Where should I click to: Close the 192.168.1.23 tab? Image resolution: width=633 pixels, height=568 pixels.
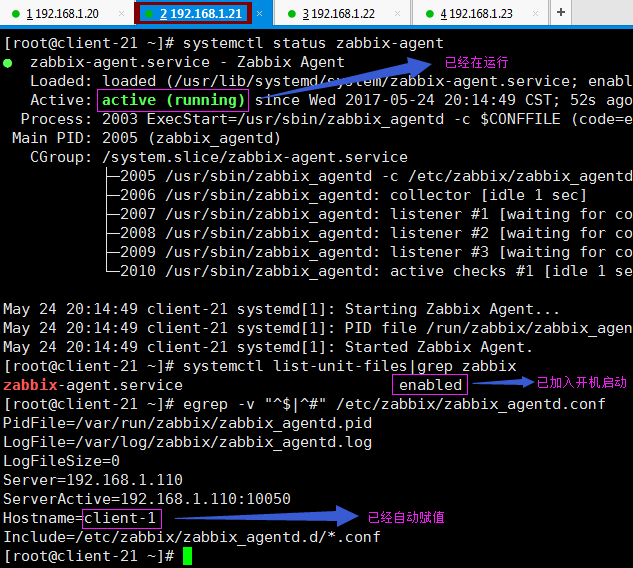click(x=535, y=14)
